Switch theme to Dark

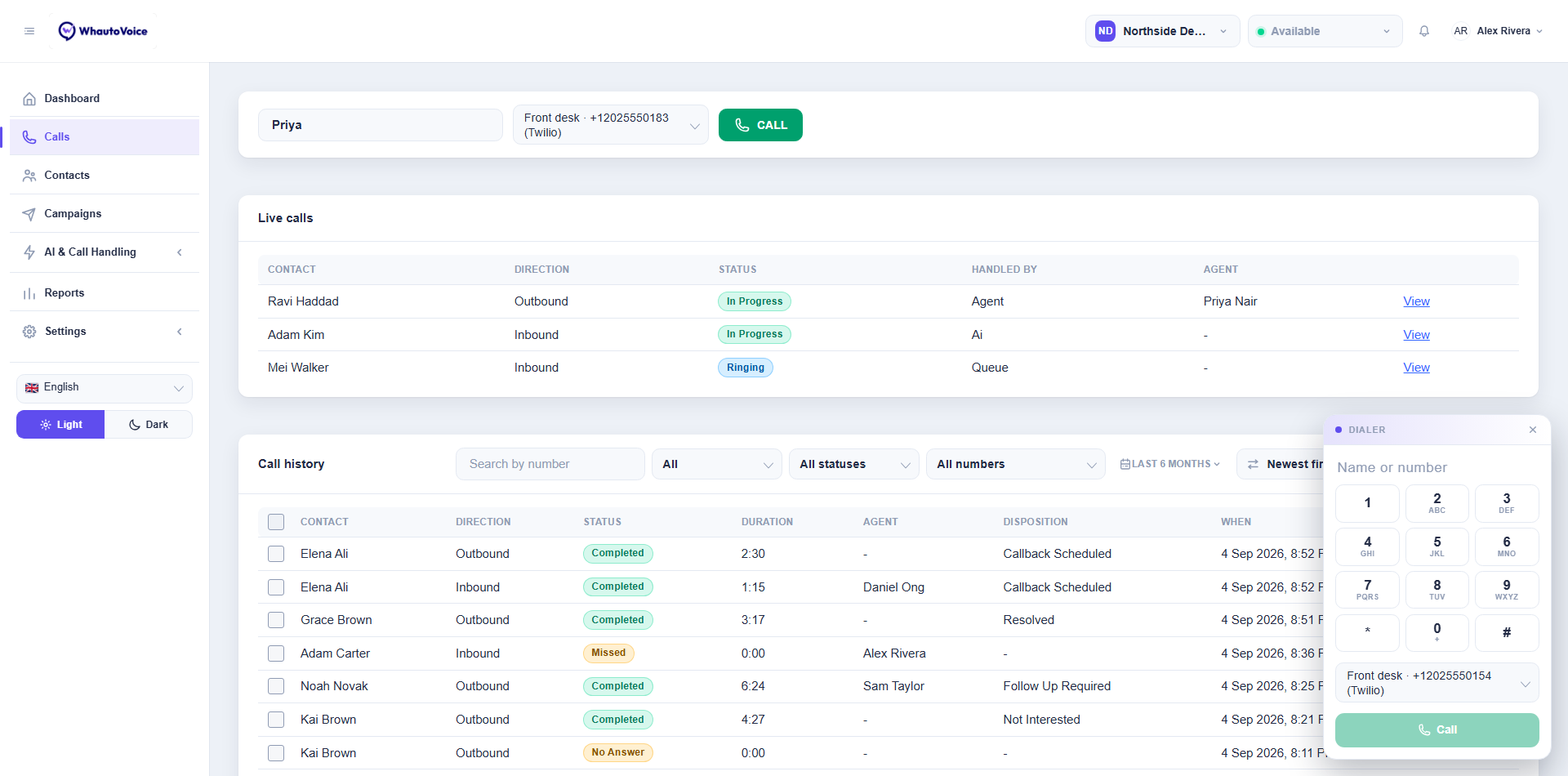tap(149, 425)
